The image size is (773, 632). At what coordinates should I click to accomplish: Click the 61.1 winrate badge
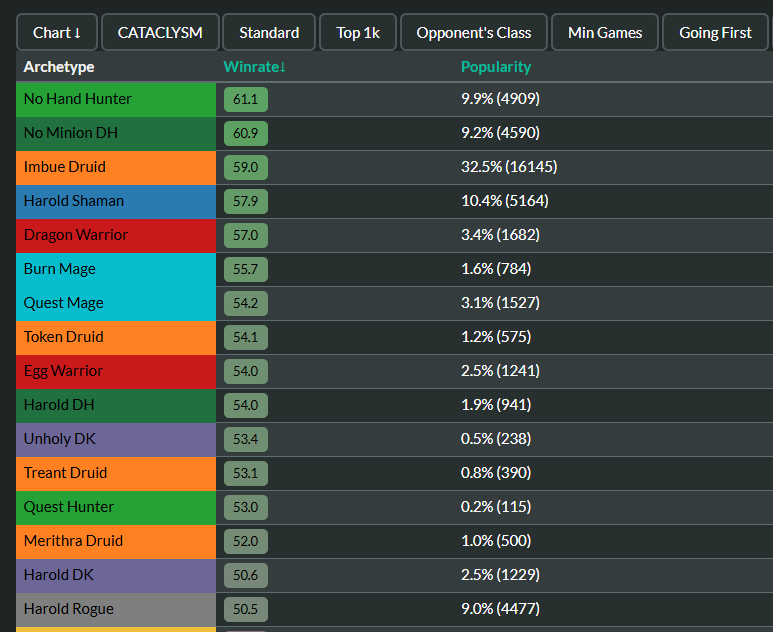(x=246, y=100)
